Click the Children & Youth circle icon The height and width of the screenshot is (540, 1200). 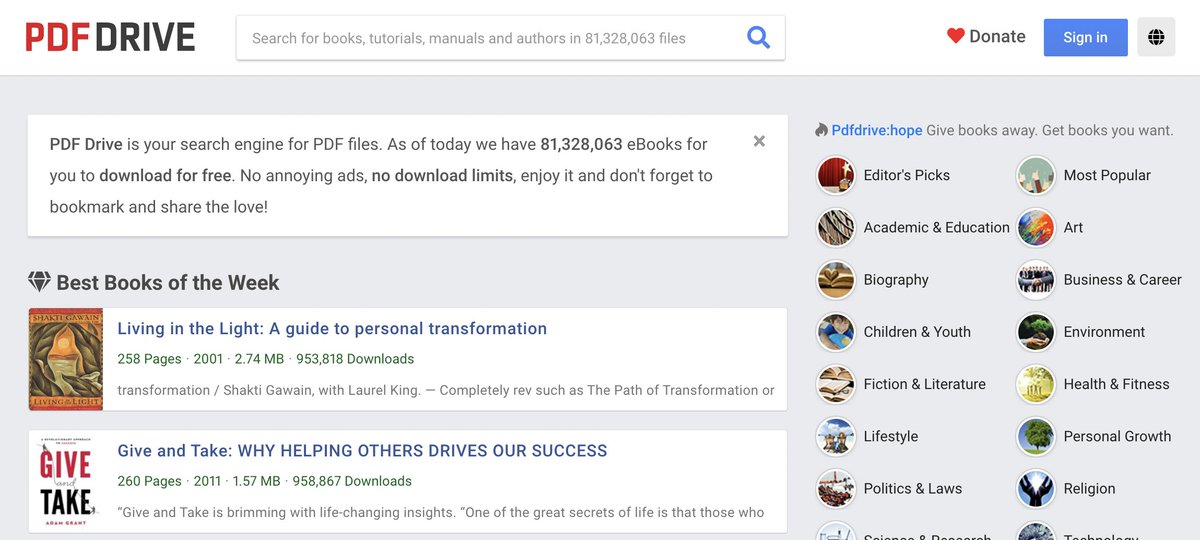[x=836, y=332]
